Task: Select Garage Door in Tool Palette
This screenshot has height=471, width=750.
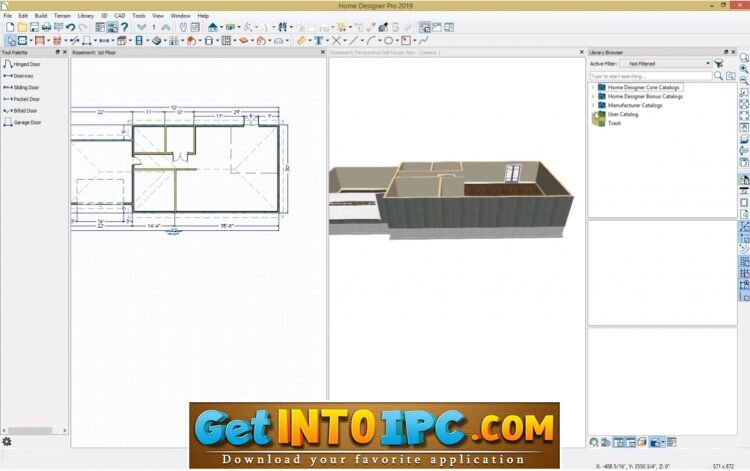Action: point(22,122)
